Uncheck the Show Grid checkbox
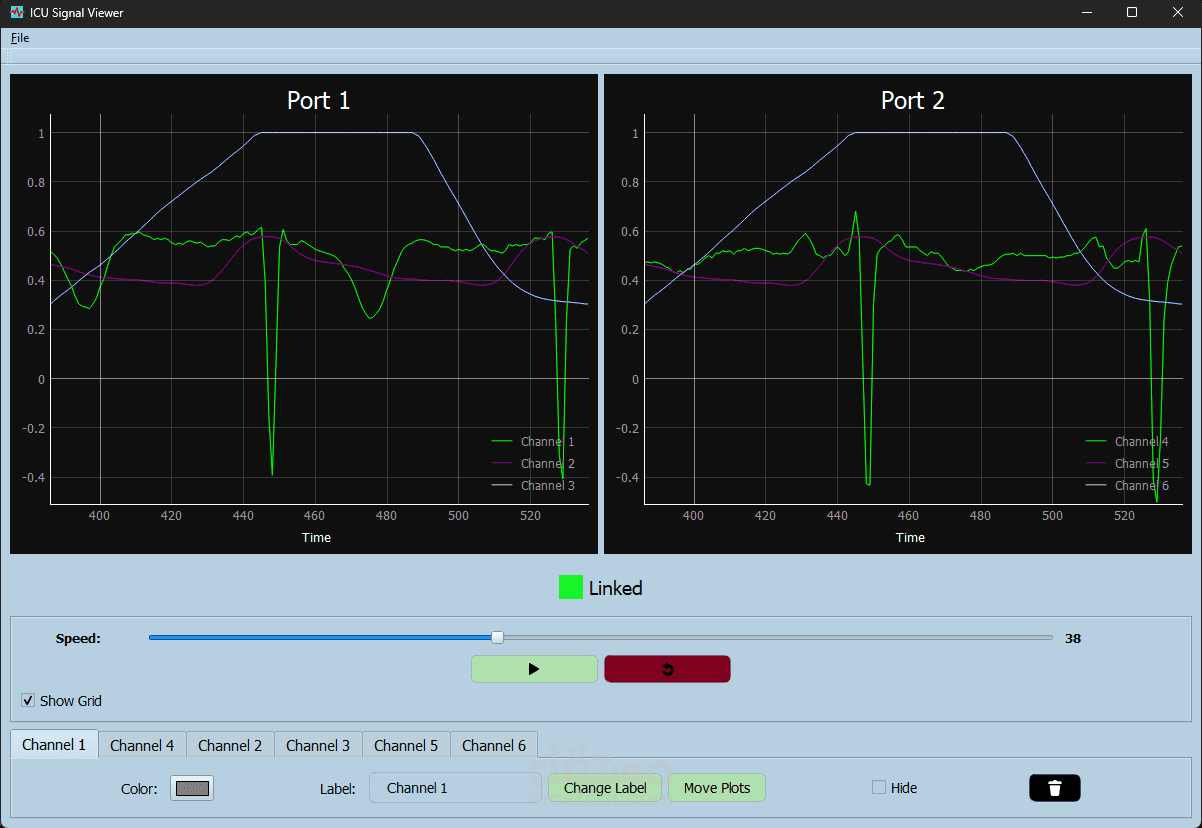 (x=28, y=700)
